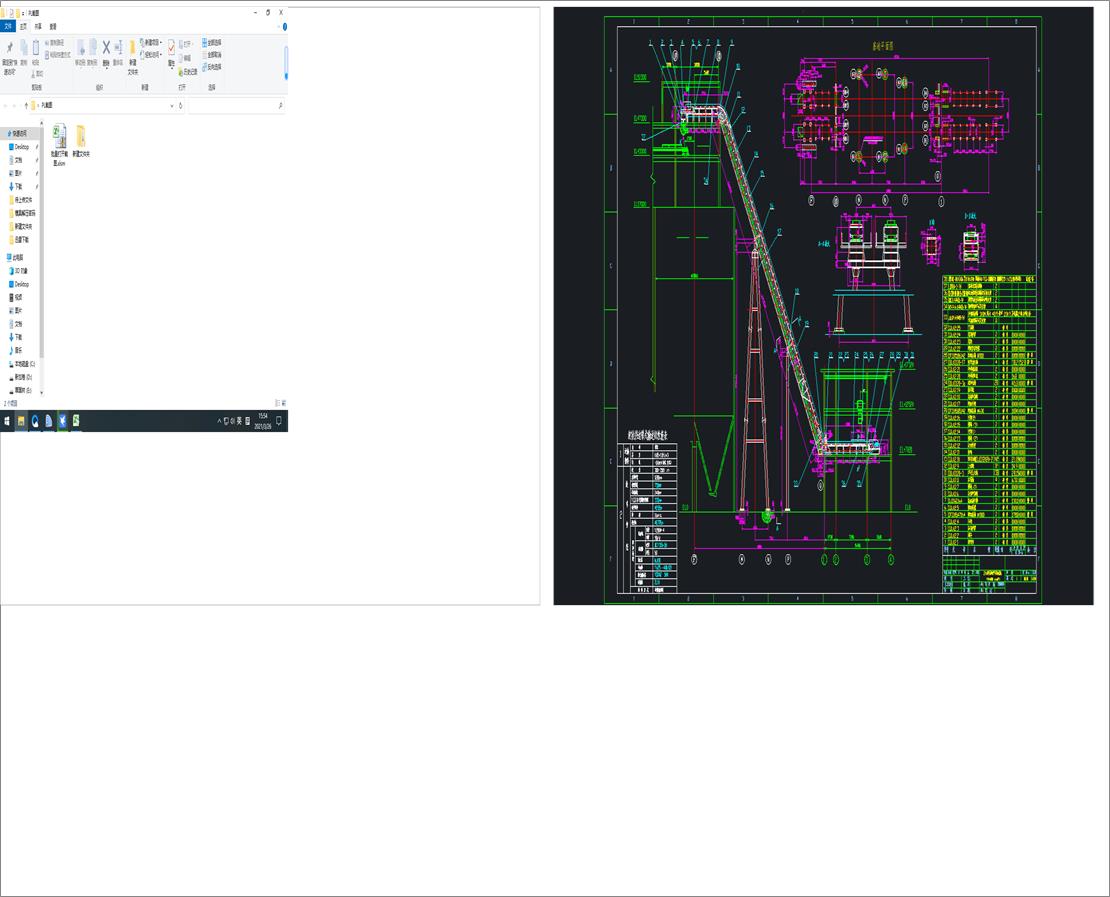Screen dimensions: 1110x897
Task: Select the Share ribbon tab
Action: (38, 26)
